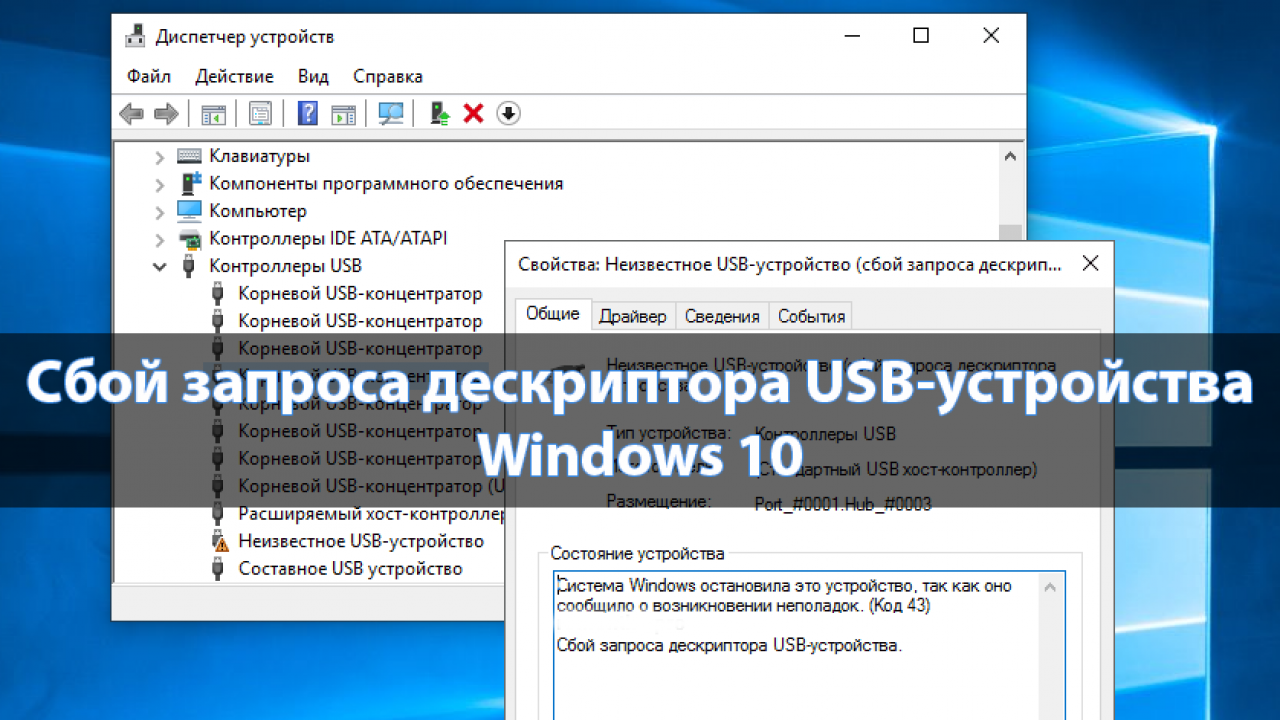Viewport: 1280px width, 720px height.
Task: Select Компоненты программного обеспечения label
Action: [x=386, y=184]
